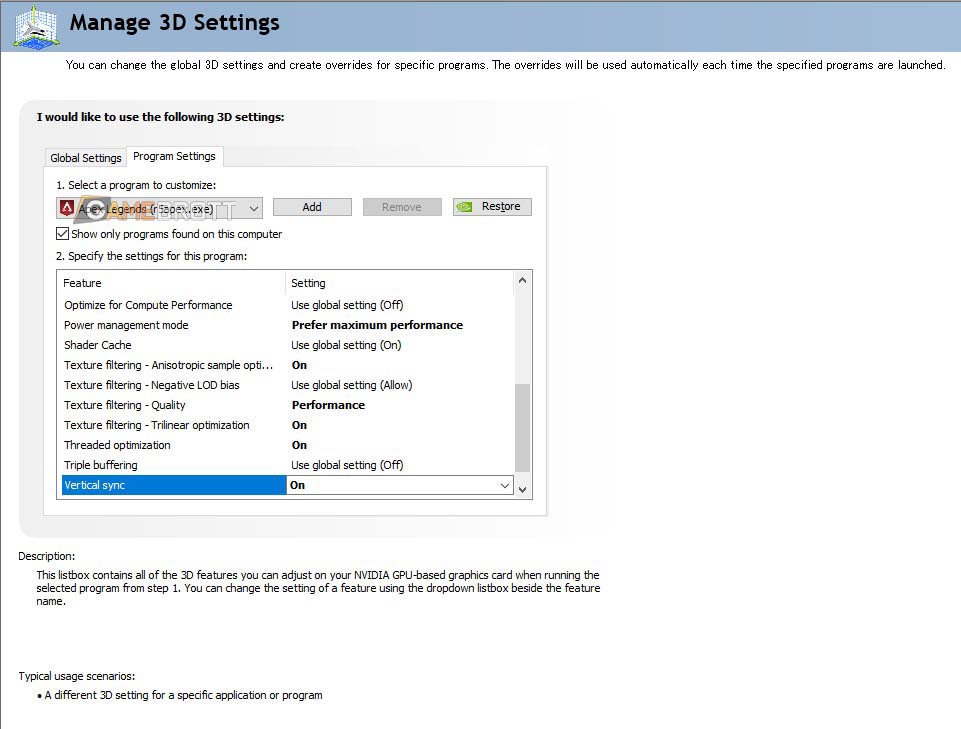Select the Shader Cache feature row
The image size is (961, 729).
[x=98, y=345]
